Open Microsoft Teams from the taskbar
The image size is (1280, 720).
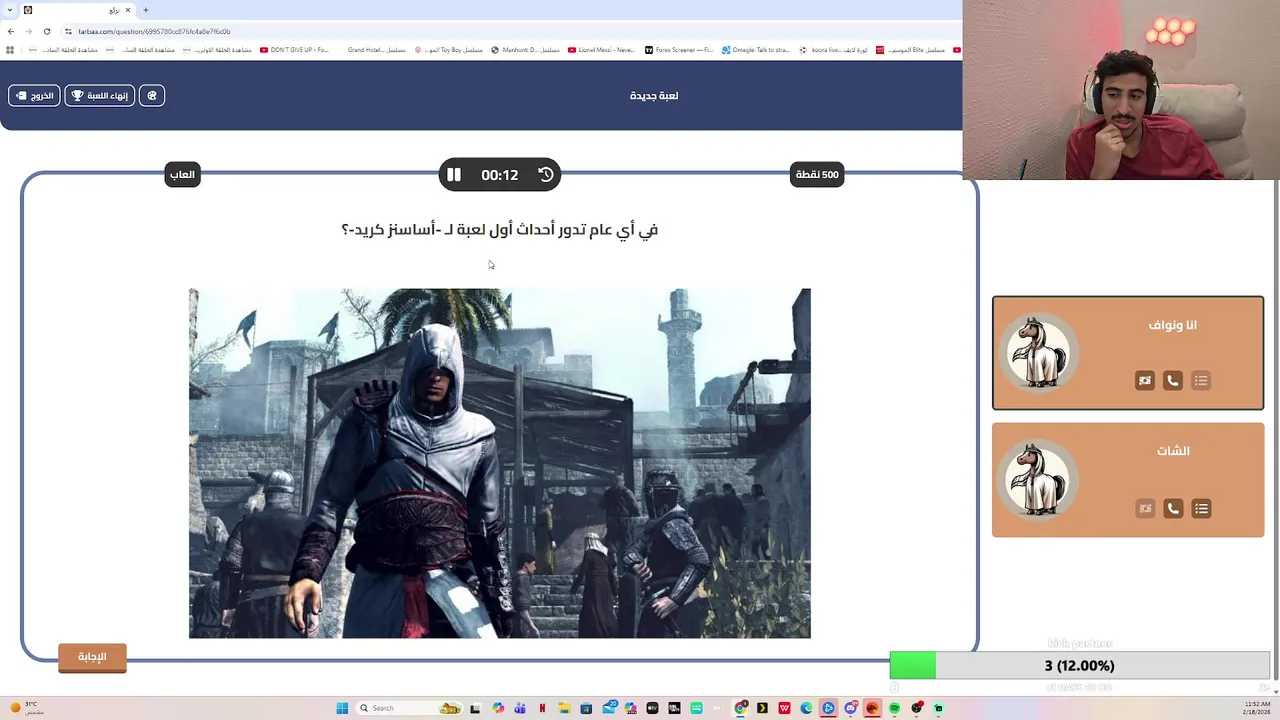coord(520,708)
